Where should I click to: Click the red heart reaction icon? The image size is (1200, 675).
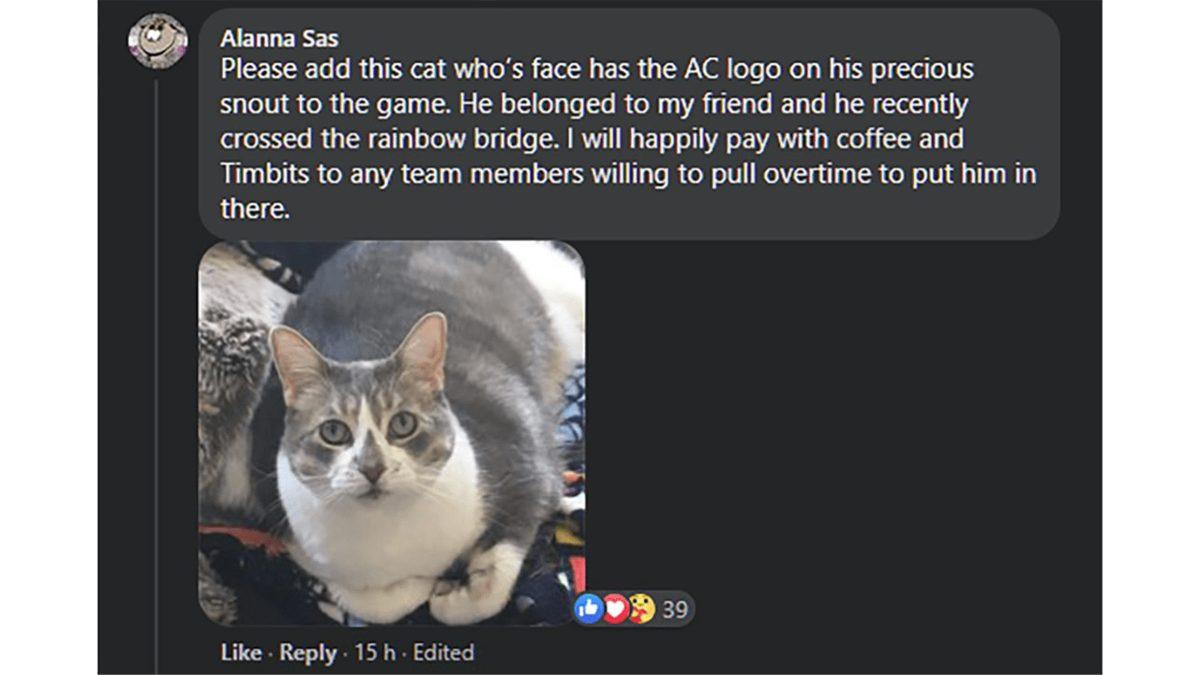(x=614, y=608)
